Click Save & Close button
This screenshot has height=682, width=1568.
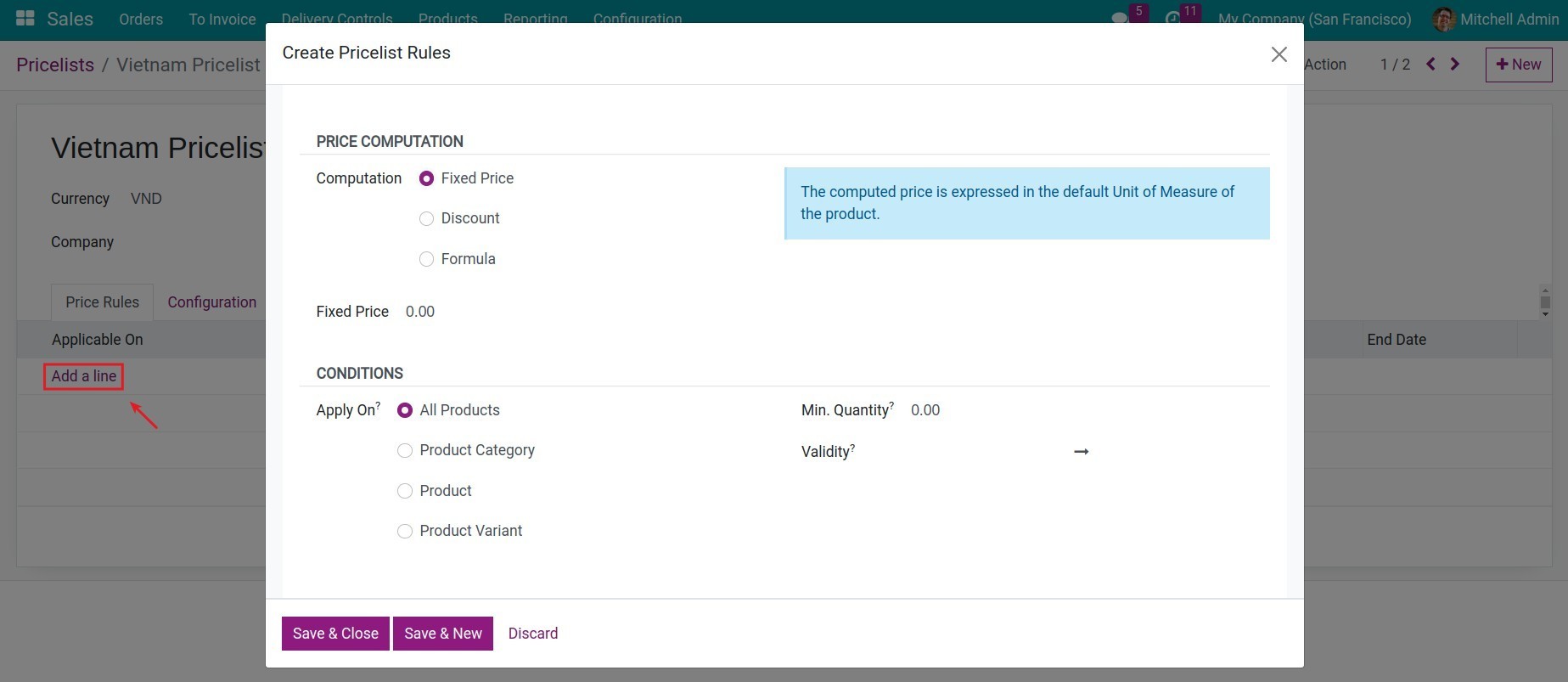point(335,634)
